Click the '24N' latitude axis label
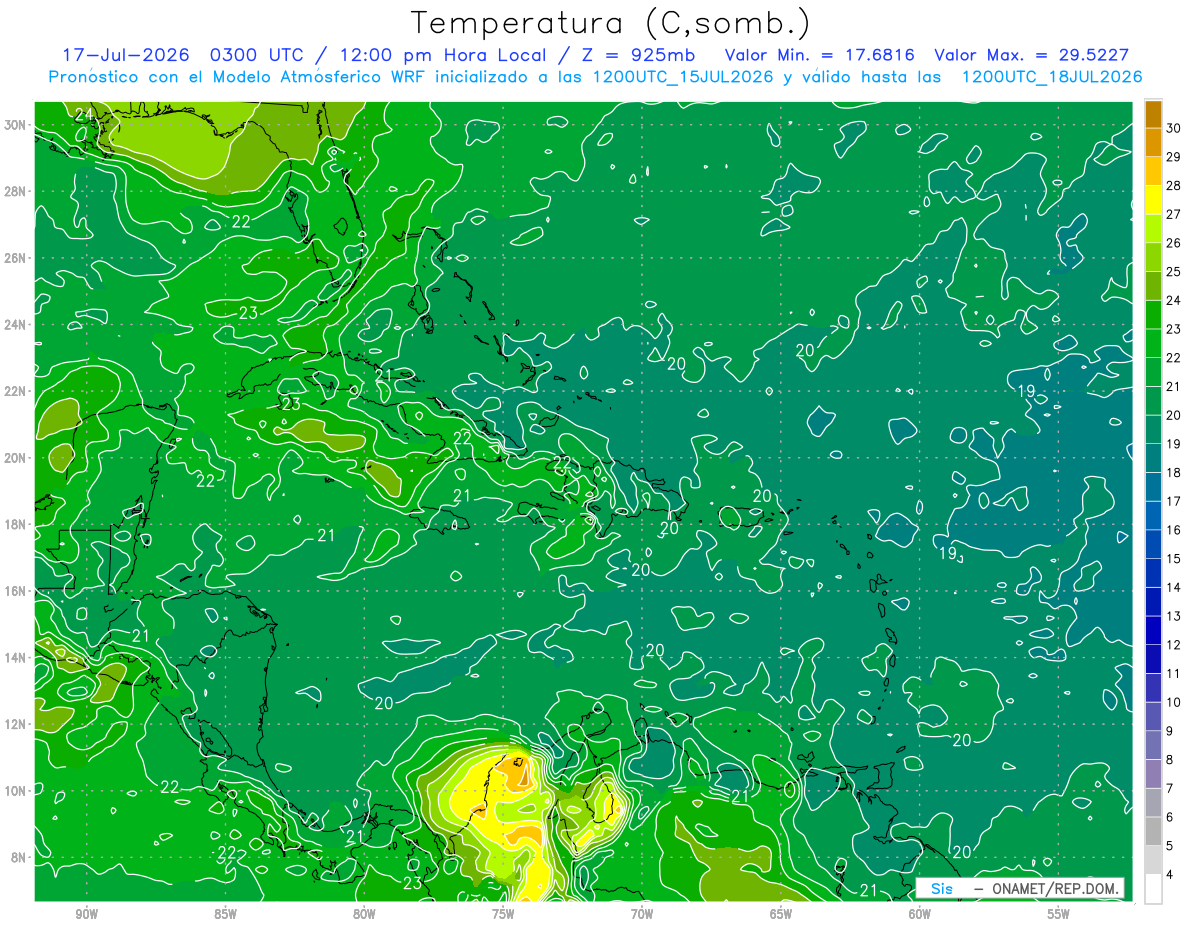 pyautogui.click(x=15, y=325)
